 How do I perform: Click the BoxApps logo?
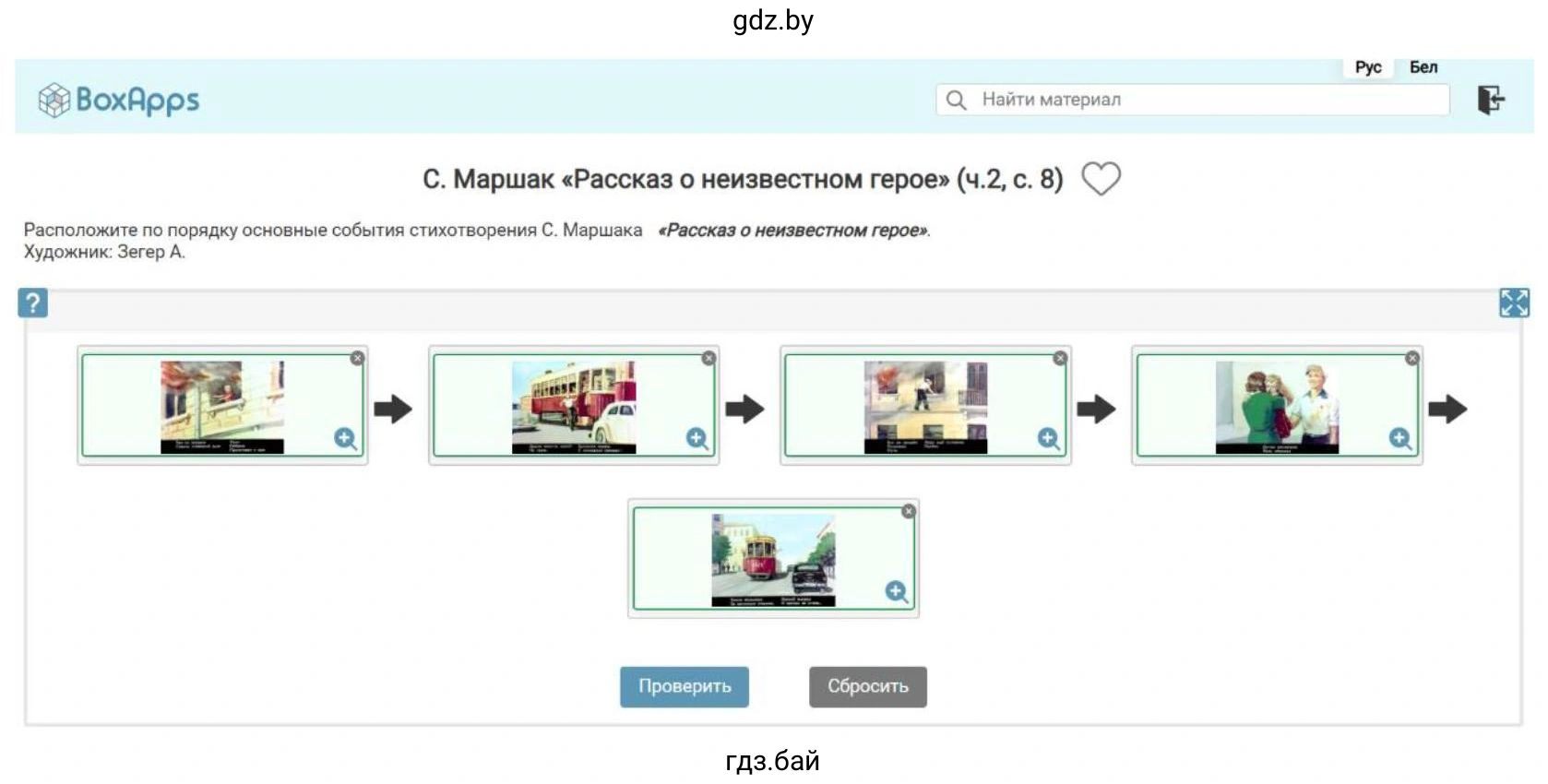[119, 100]
